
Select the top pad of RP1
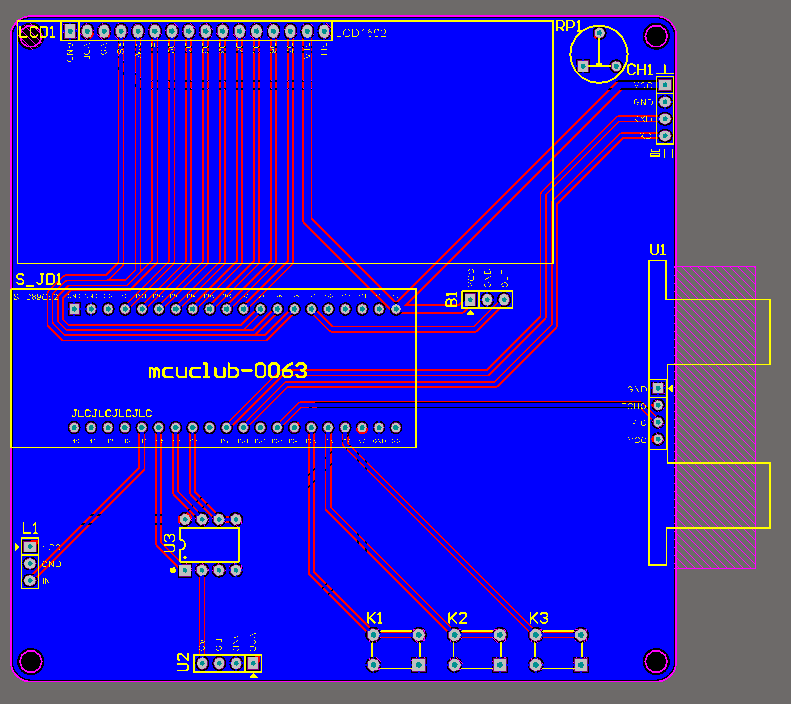(599, 33)
